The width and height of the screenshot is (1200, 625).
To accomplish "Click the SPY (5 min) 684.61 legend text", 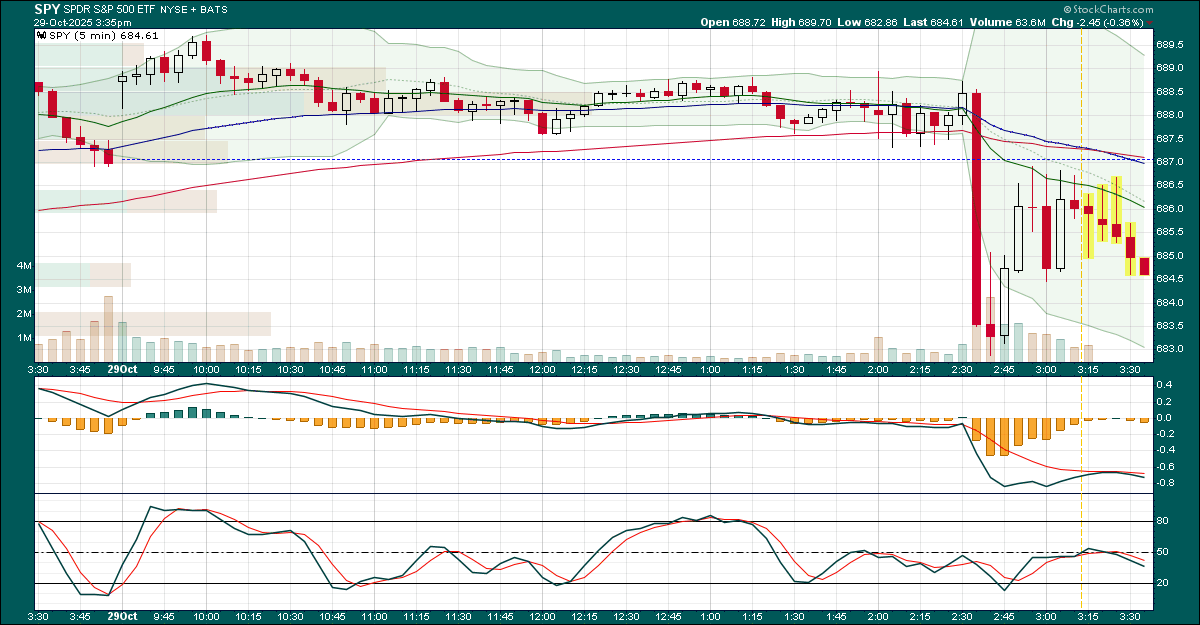I will point(104,36).
